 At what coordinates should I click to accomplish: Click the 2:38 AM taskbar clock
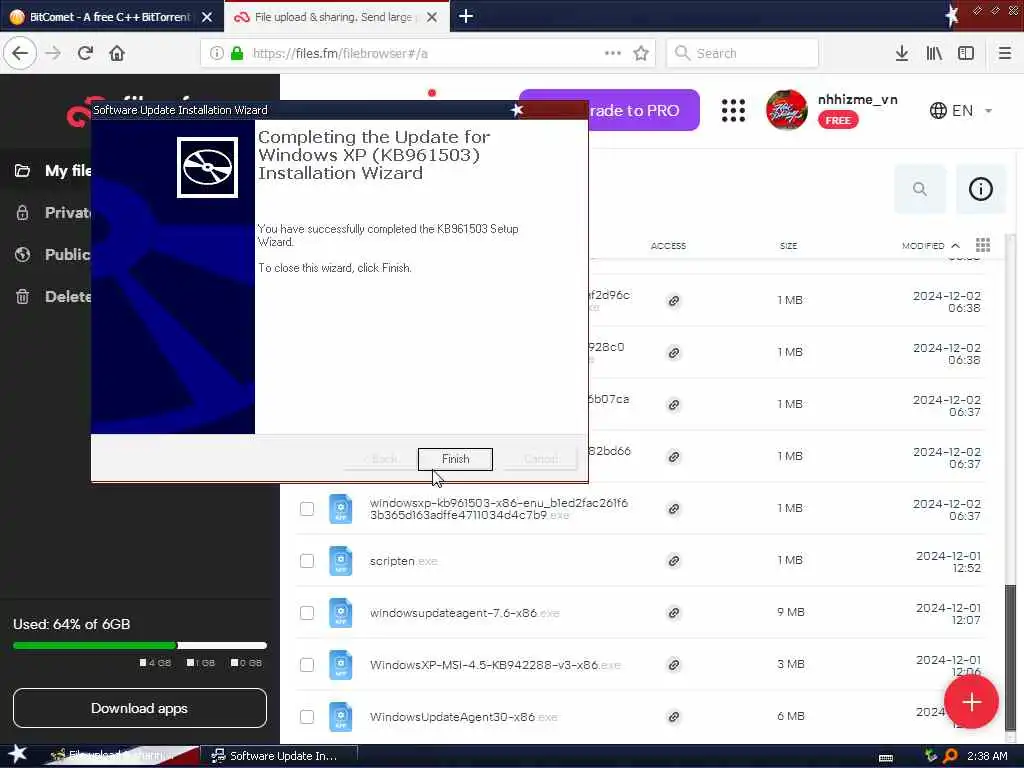pos(987,756)
